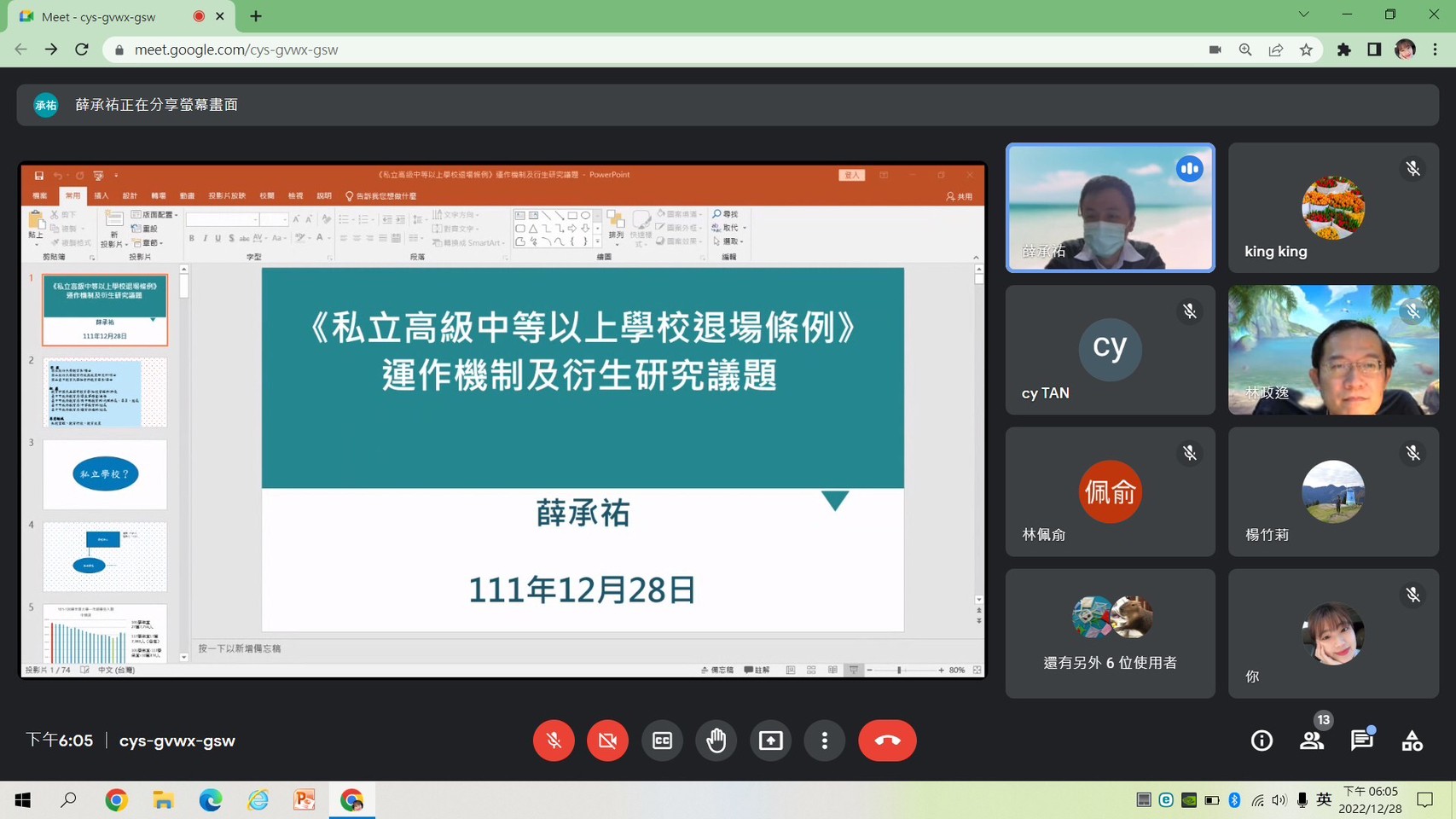The width and height of the screenshot is (1456, 819).
Task: Show the participants list with 13 people
Action: point(1312,741)
